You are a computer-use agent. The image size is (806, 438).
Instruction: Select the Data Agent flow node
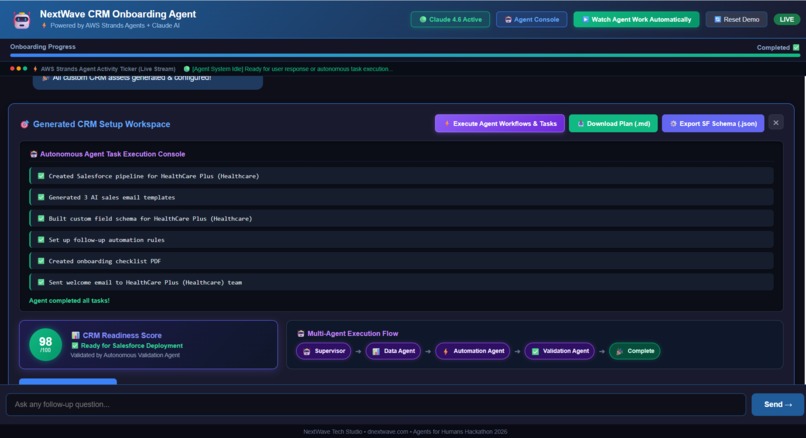coord(393,351)
